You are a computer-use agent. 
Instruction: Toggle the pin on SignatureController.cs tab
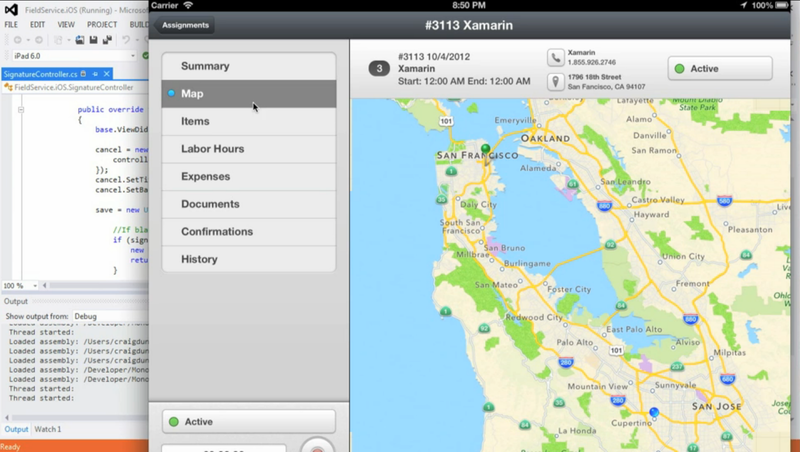[x=95, y=74]
